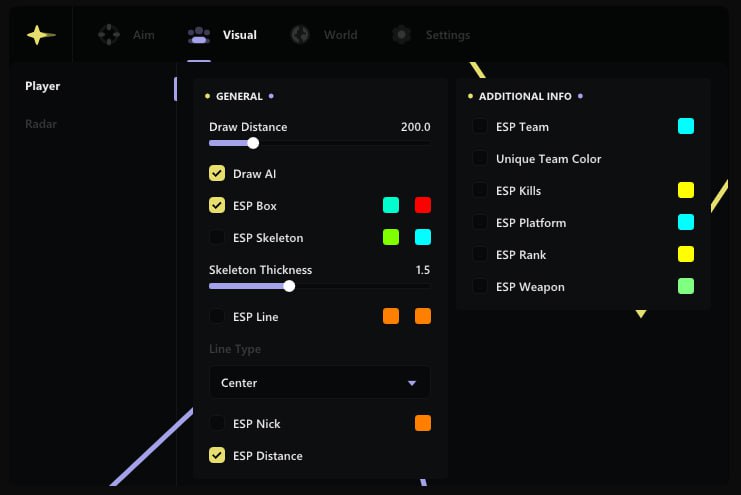Open the red ESP Box color swatch

pos(423,205)
